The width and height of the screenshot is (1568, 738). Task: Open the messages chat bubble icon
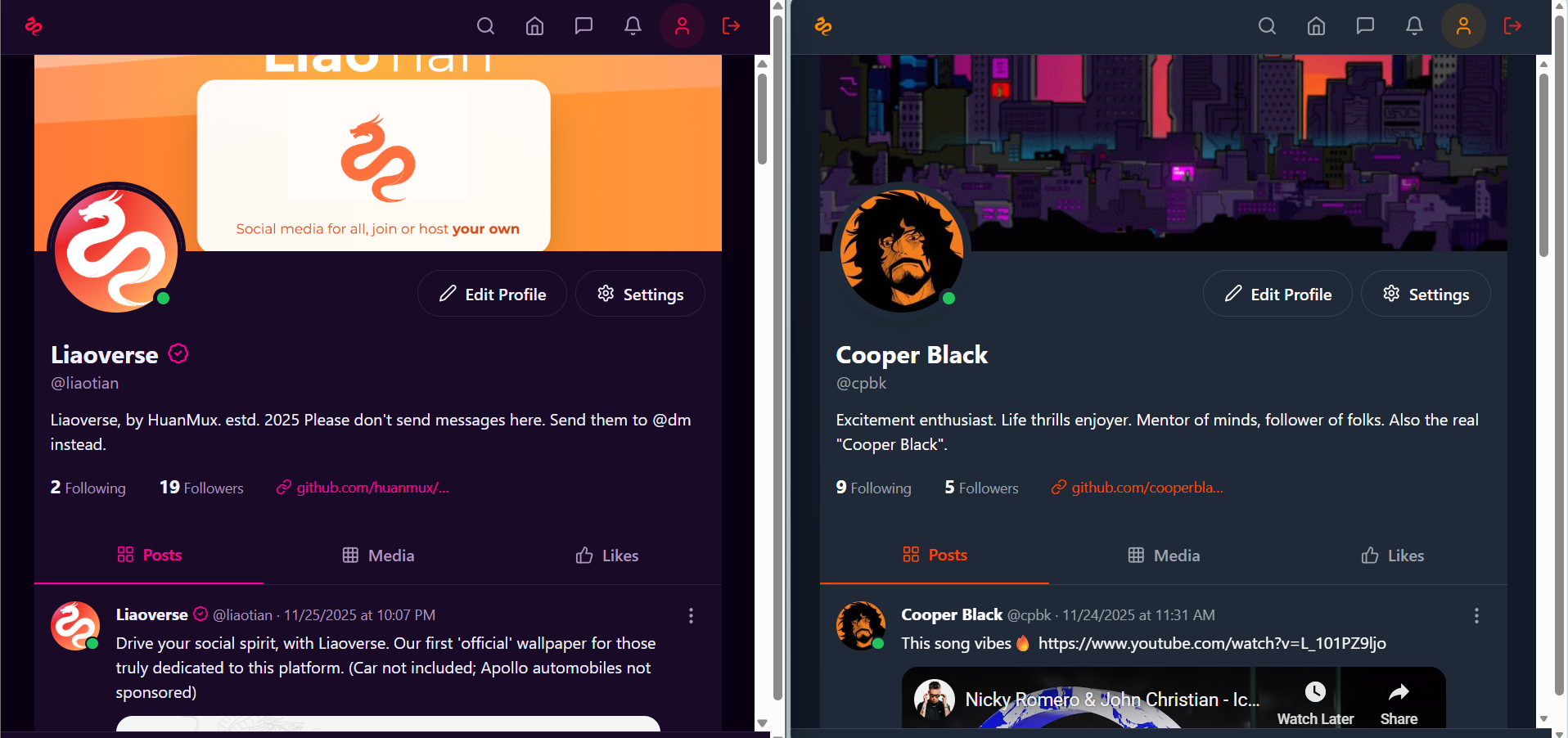(583, 25)
